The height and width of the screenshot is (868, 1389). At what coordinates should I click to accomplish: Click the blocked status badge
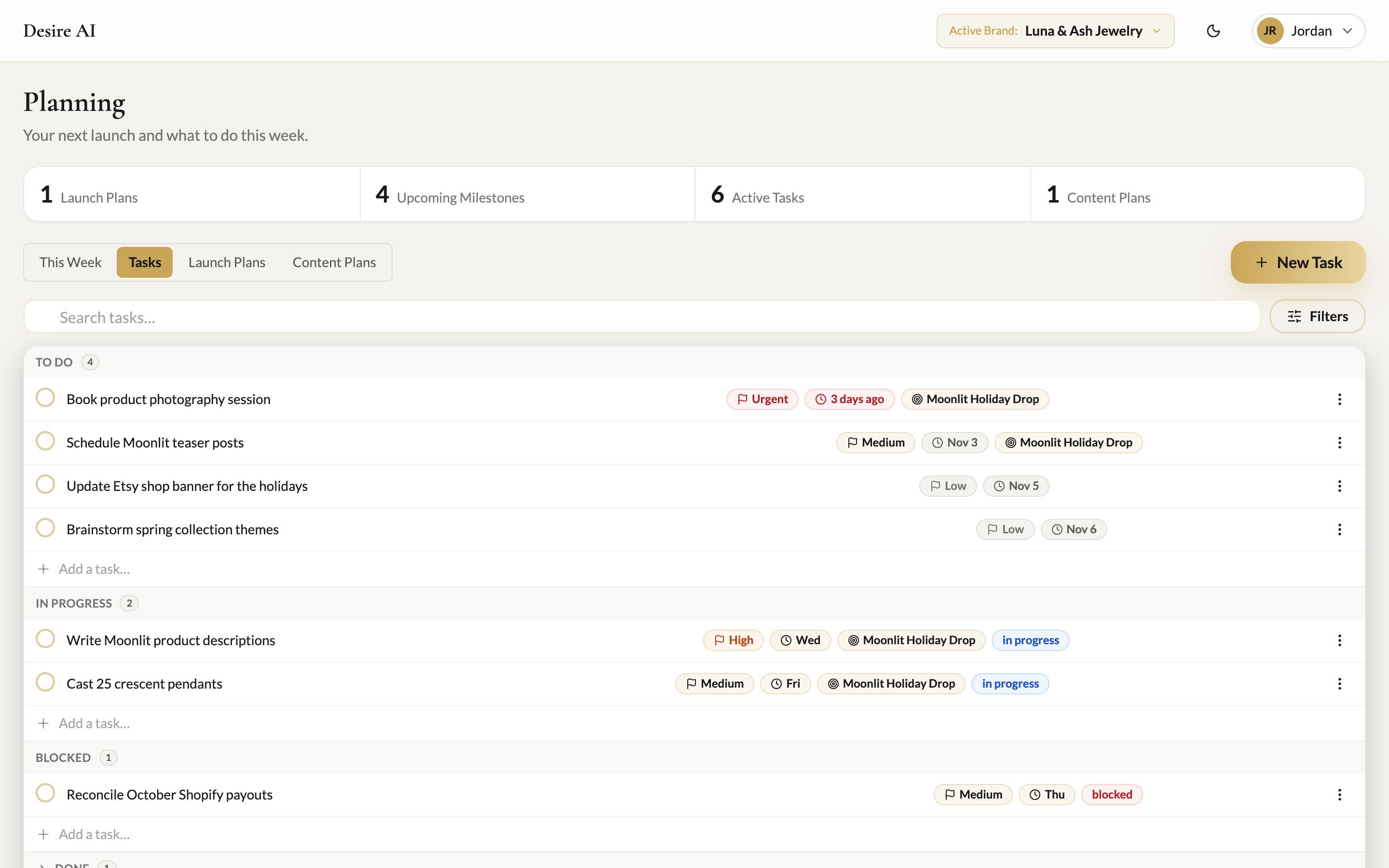coord(1112,795)
